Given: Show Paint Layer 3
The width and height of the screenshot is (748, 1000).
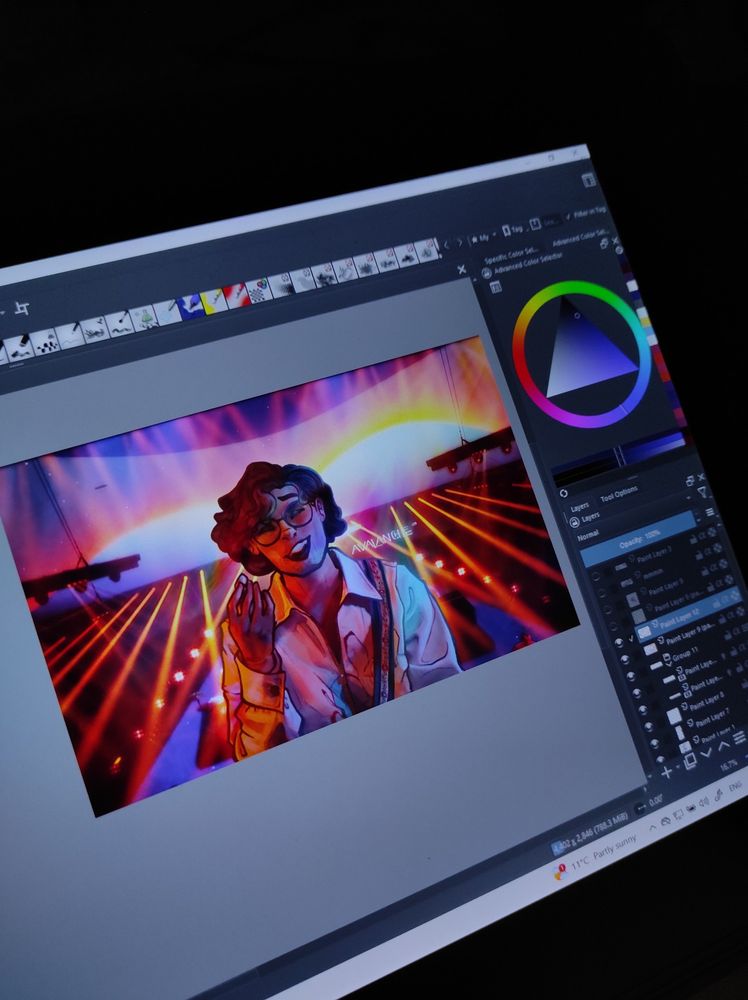Looking at the screenshot, I should (596, 576).
